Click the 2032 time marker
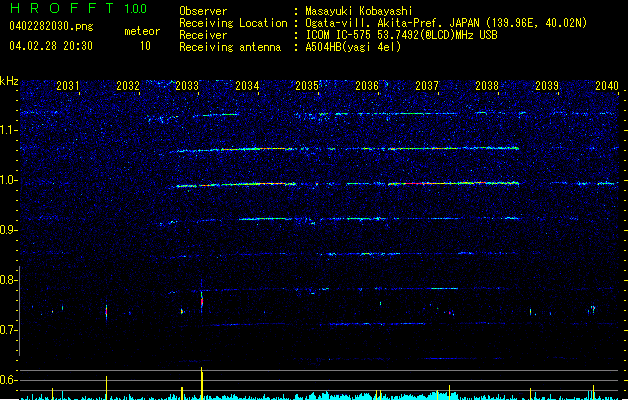The height and width of the screenshot is (400, 629). coord(128,86)
